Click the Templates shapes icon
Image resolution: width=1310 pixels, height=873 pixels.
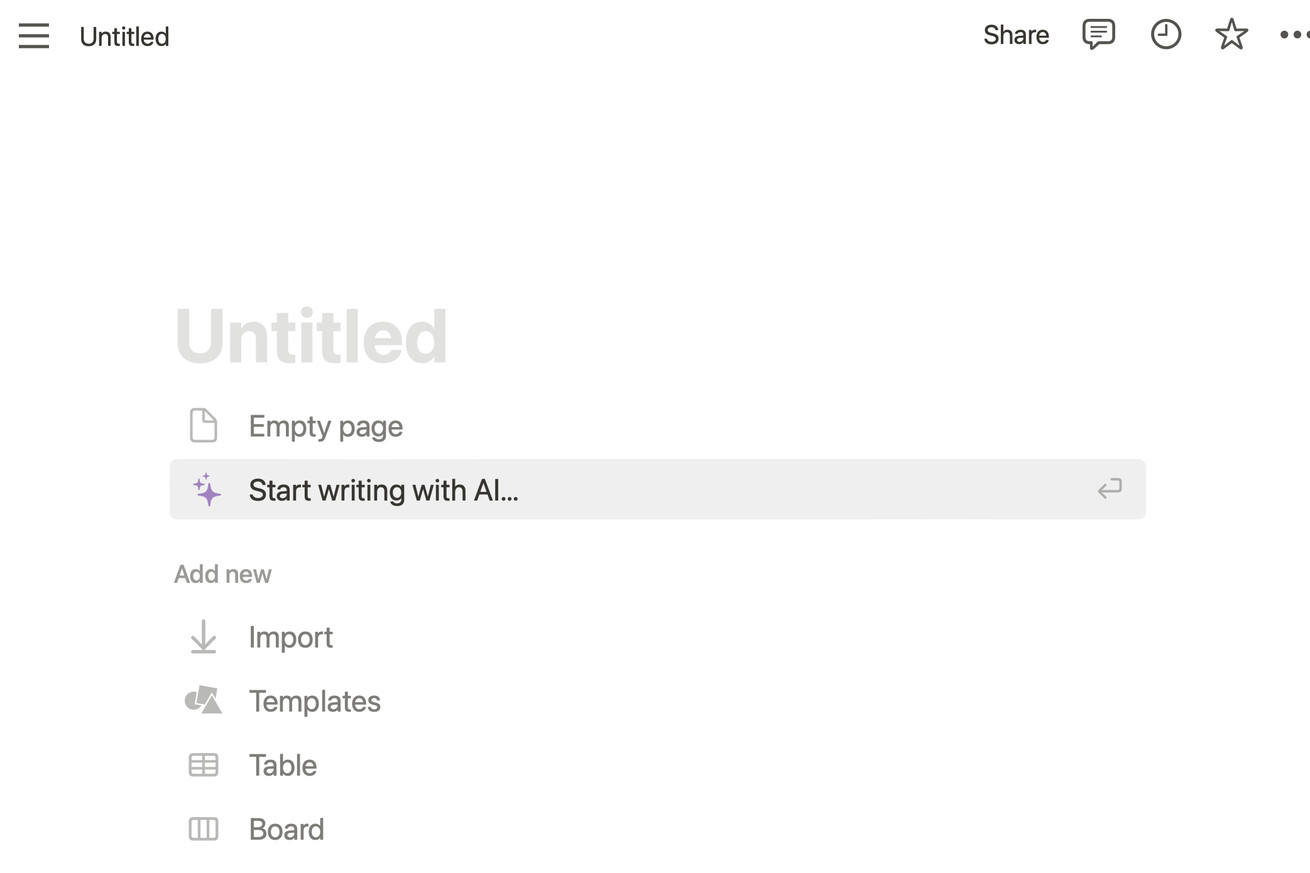coord(203,700)
